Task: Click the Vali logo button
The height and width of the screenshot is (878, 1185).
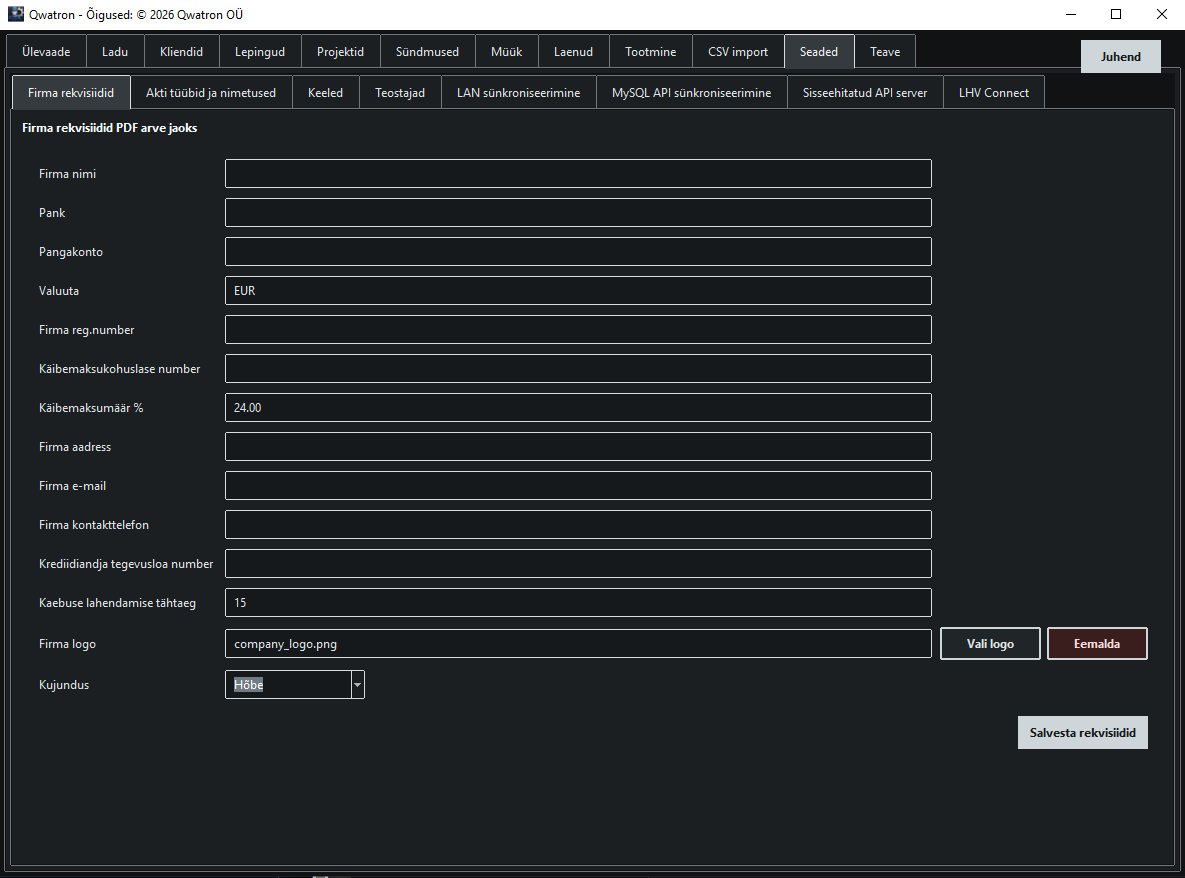Action: point(990,644)
